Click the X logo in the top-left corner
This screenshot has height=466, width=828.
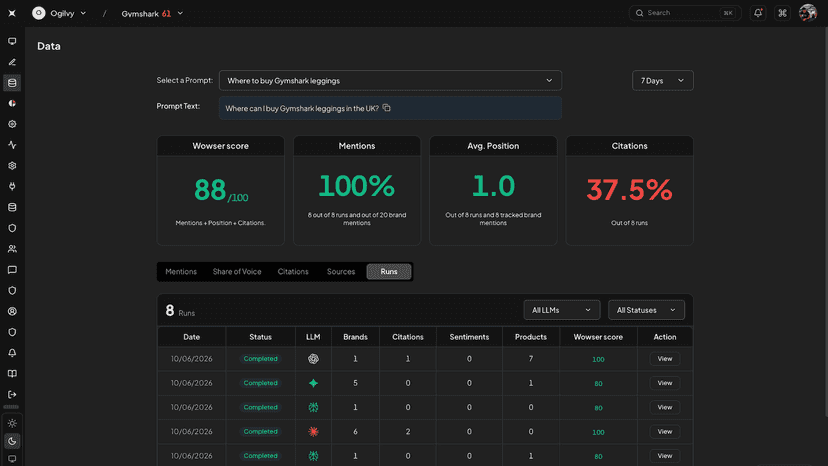[12, 13]
